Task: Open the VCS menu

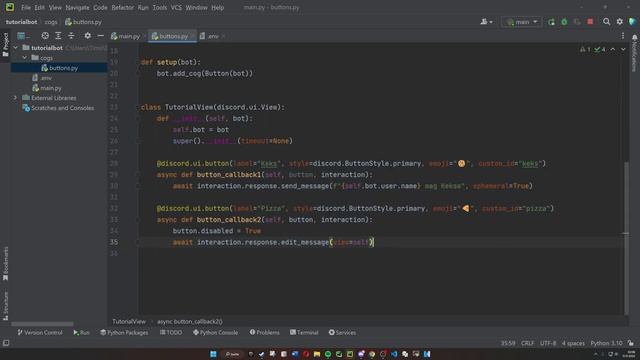Action: tap(176, 7)
